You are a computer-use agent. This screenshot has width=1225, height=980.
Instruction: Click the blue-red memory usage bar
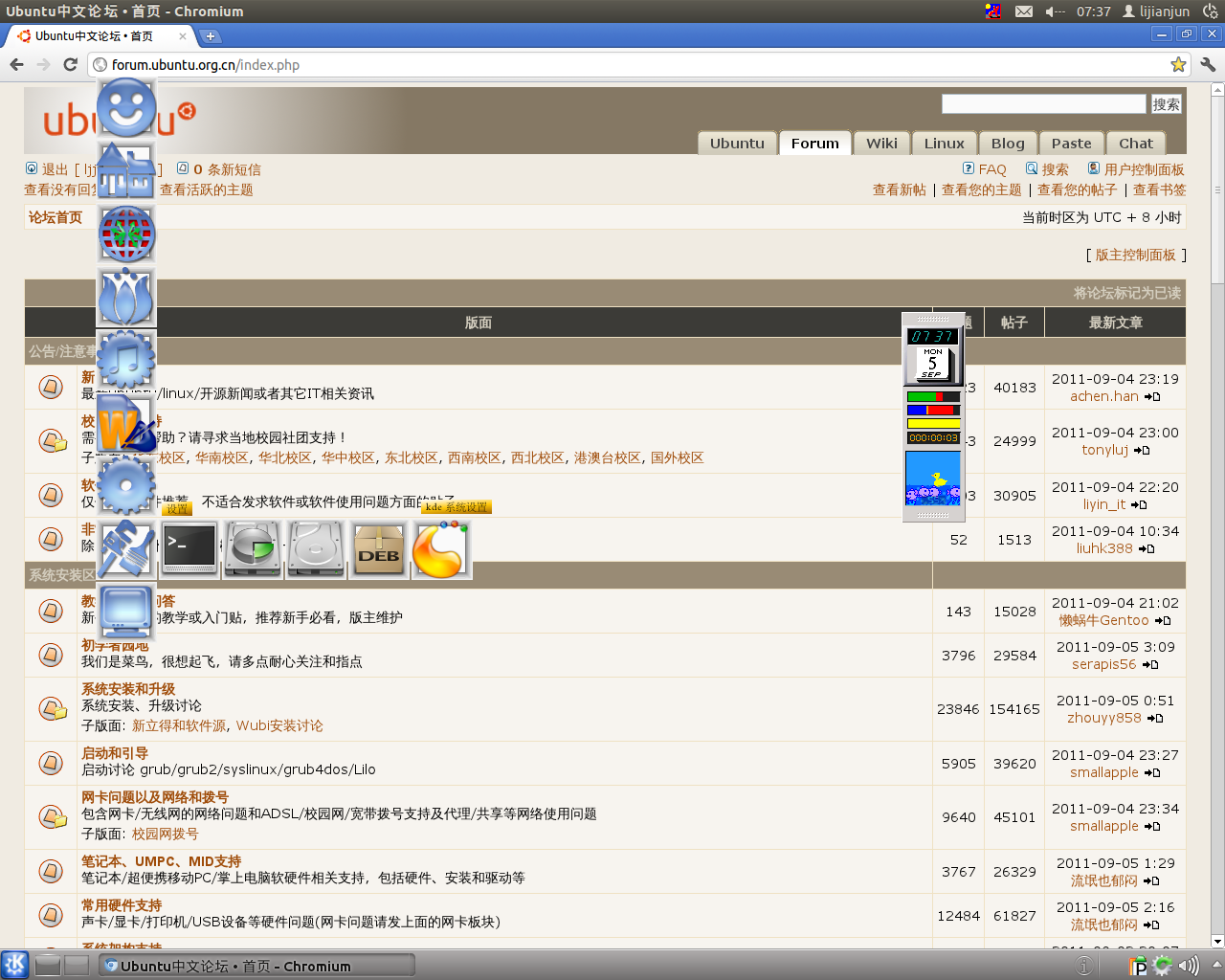(x=933, y=410)
